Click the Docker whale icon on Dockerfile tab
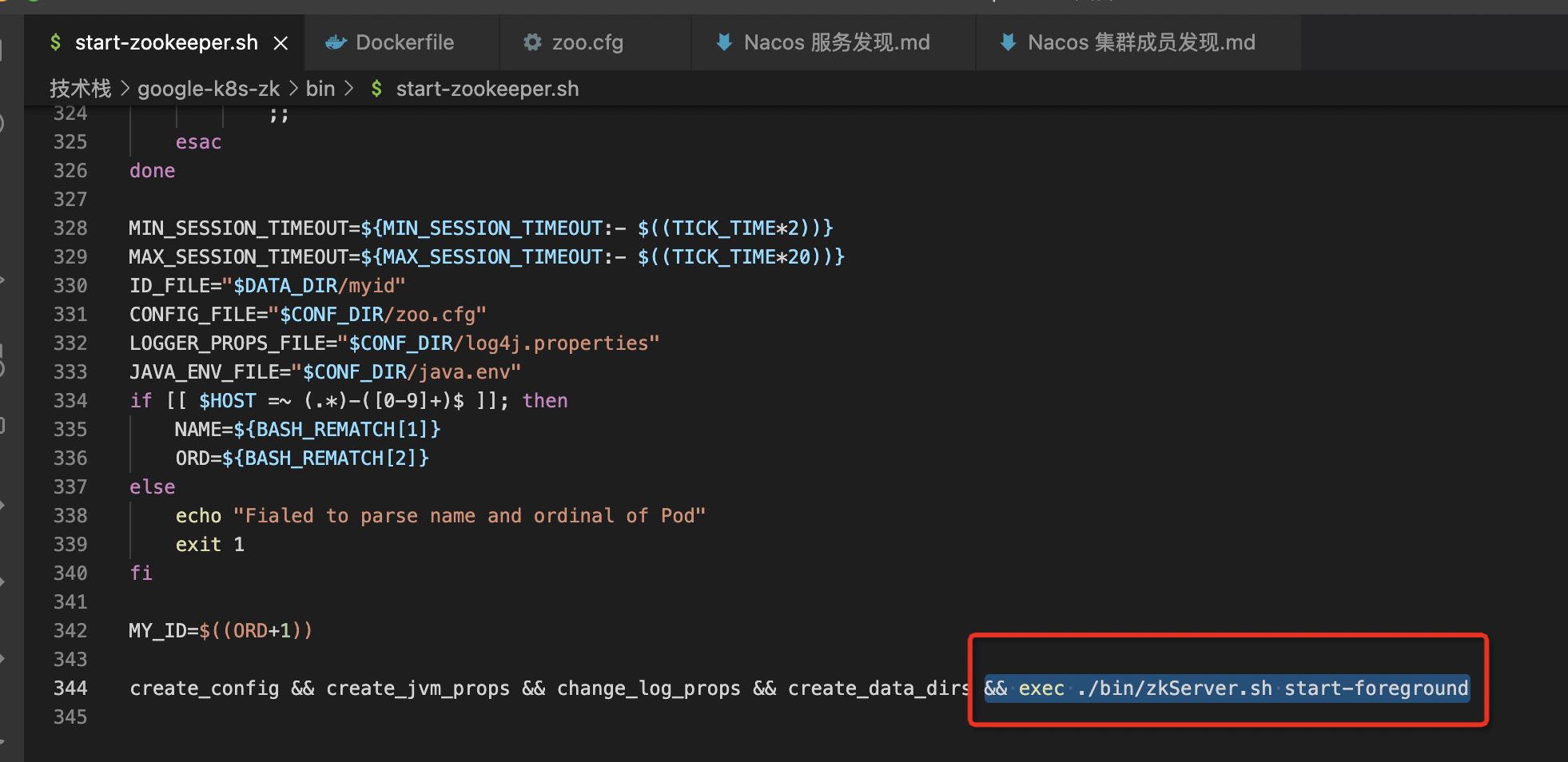This screenshot has height=762, width=1568. (x=336, y=42)
